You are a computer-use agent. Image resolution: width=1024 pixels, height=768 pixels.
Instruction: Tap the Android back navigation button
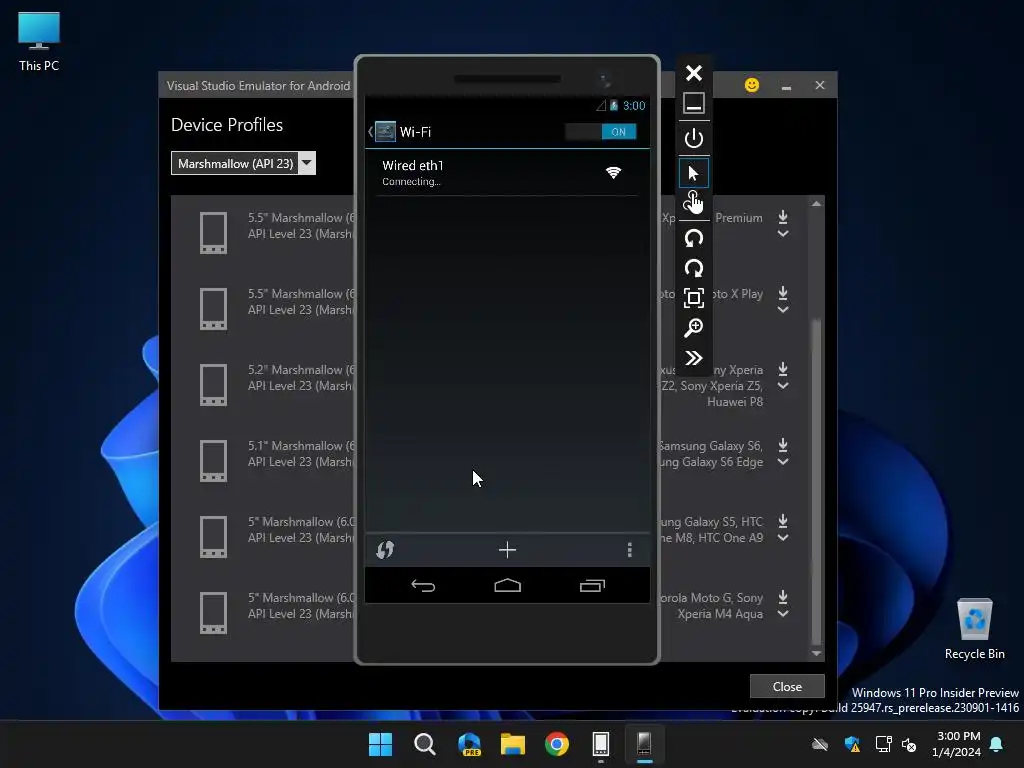423,586
